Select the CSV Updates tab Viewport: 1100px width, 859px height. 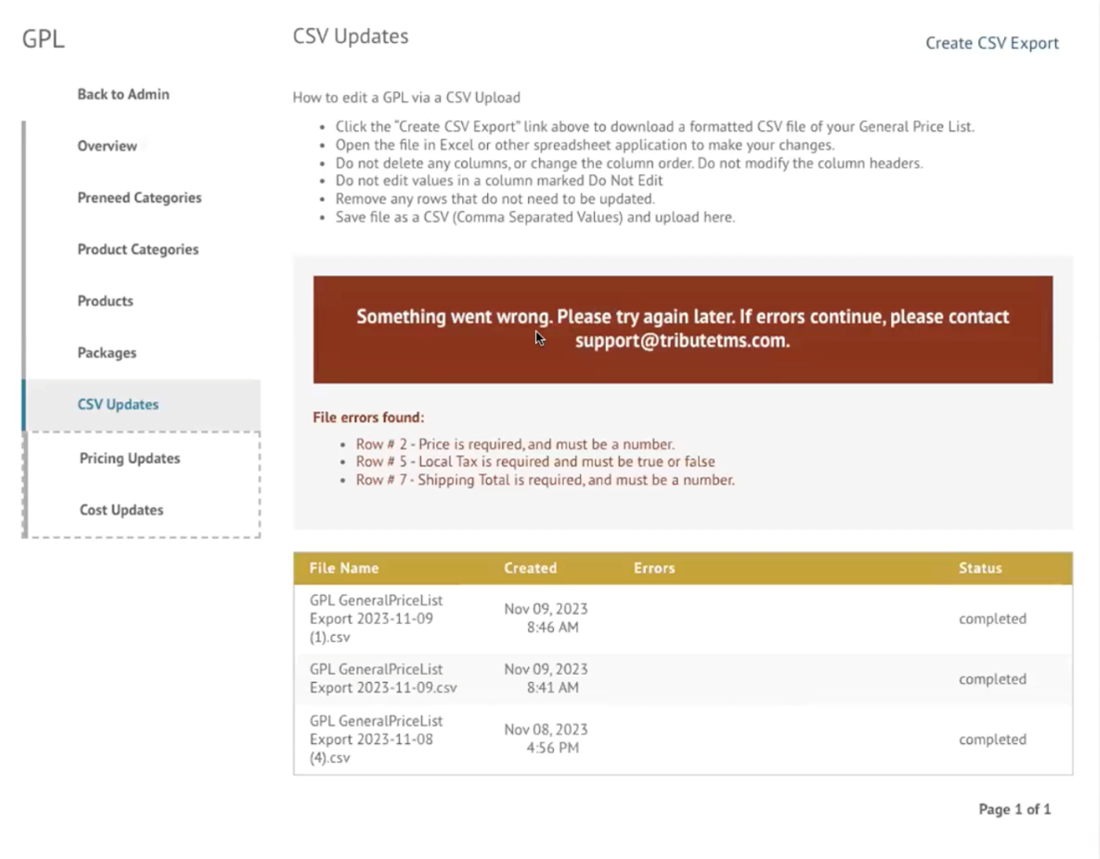click(x=118, y=404)
